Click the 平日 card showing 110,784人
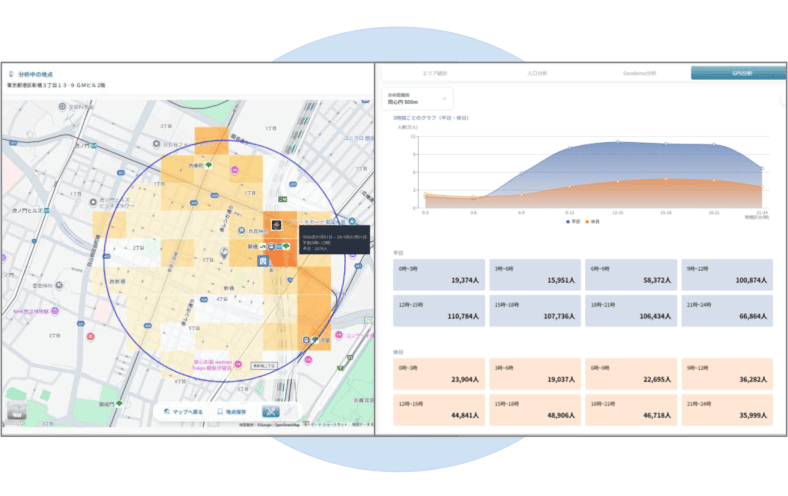This screenshot has height=496, width=788. tap(439, 311)
